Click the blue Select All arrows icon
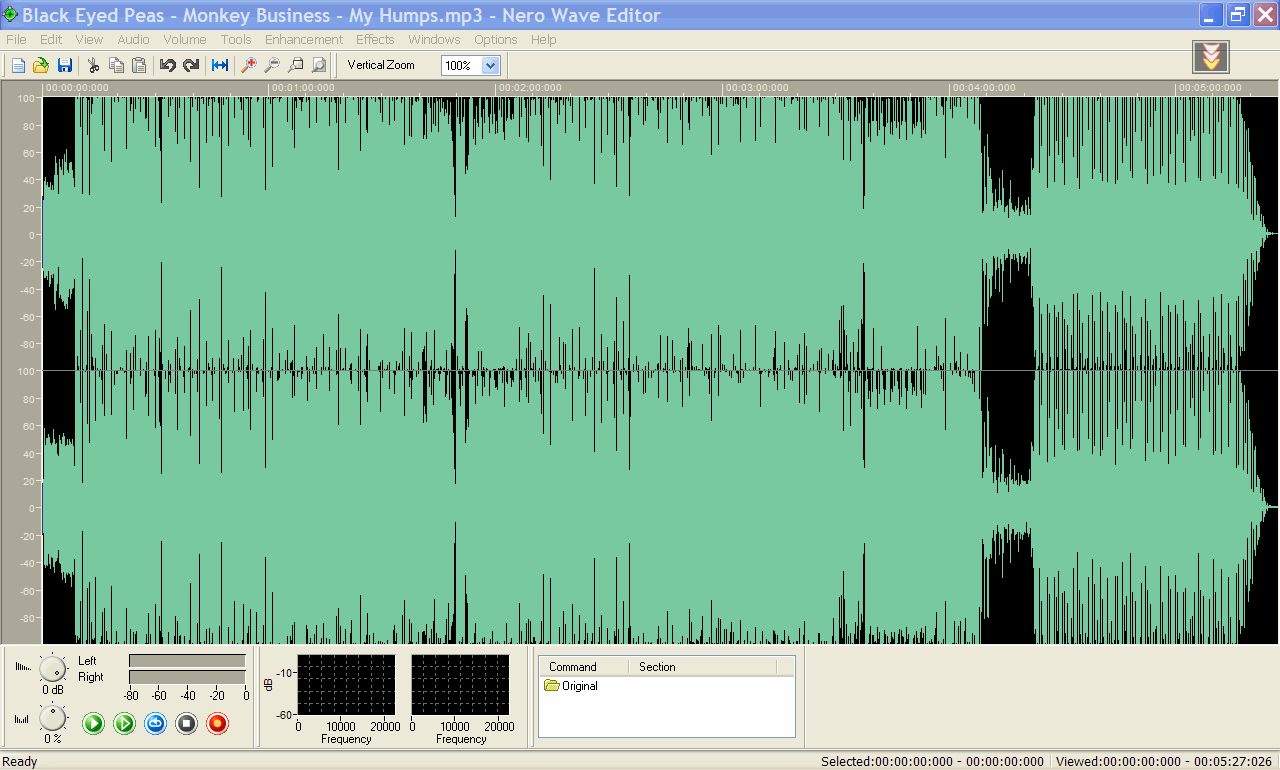This screenshot has height=770, width=1280. pos(220,65)
